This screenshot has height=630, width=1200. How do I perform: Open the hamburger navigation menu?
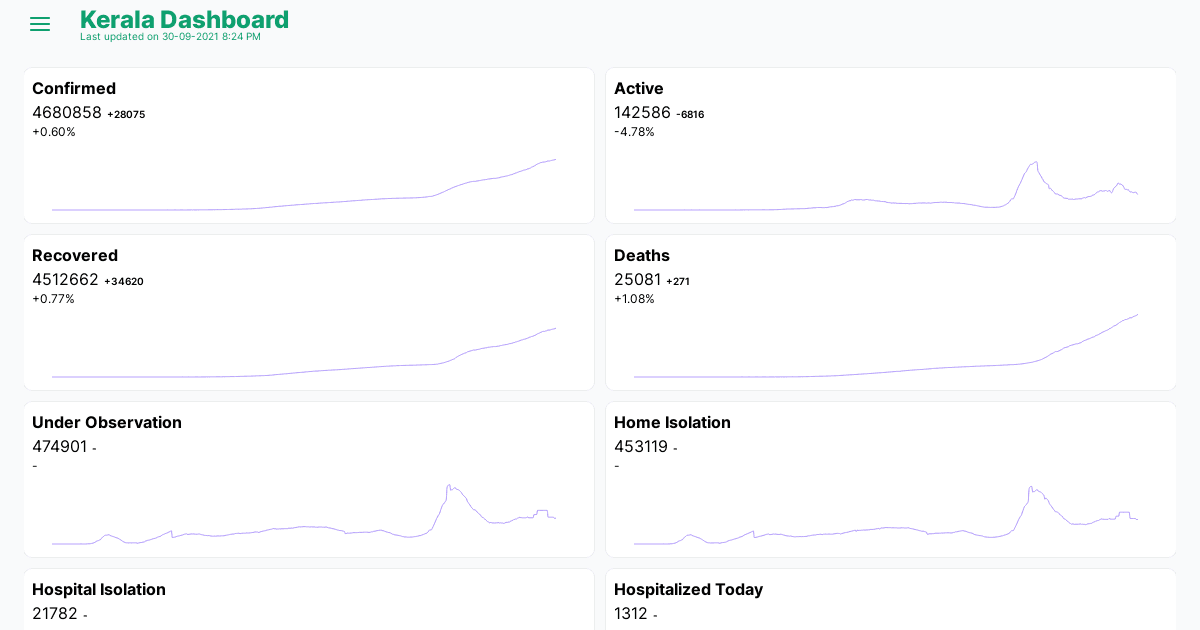[x=40, y=24]
